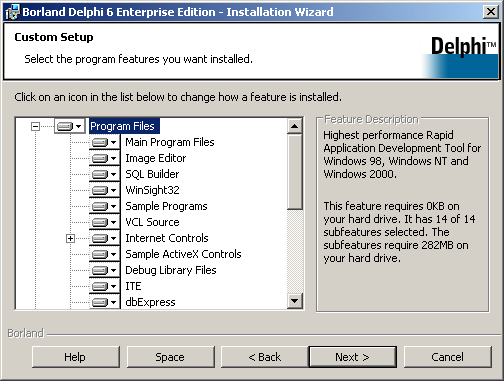Viewport: 504px width, 381px height.
Task: Open the SQL Builder drive icon dropdown
Action: tap(104, 174)
